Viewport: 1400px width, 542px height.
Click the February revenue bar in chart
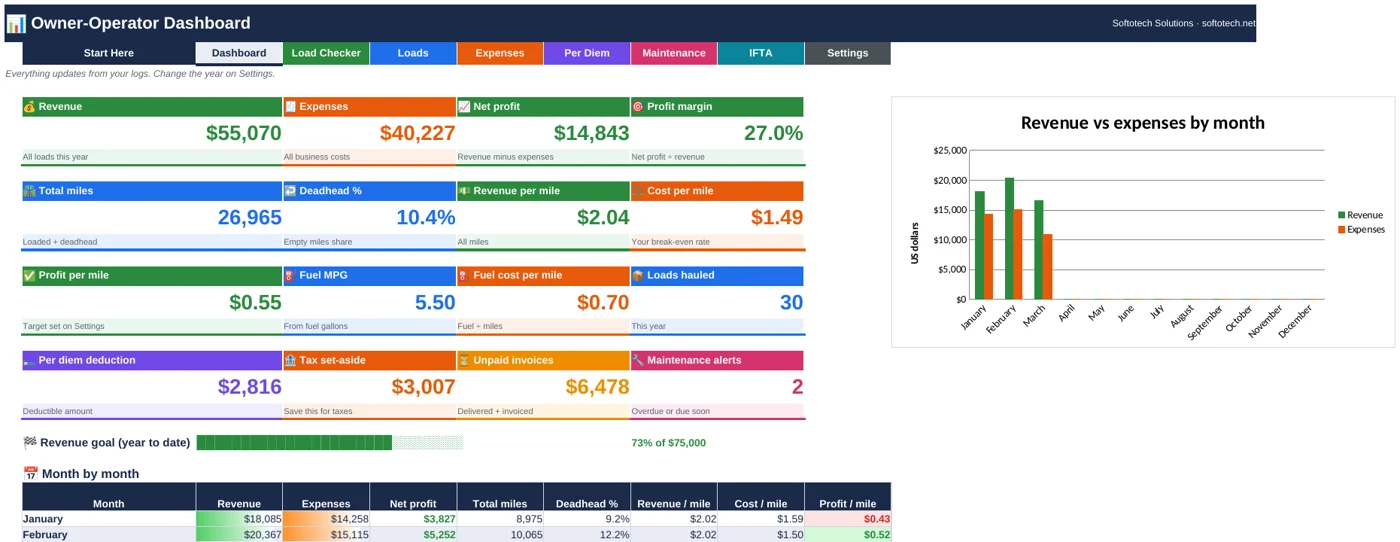(1010, 239)
